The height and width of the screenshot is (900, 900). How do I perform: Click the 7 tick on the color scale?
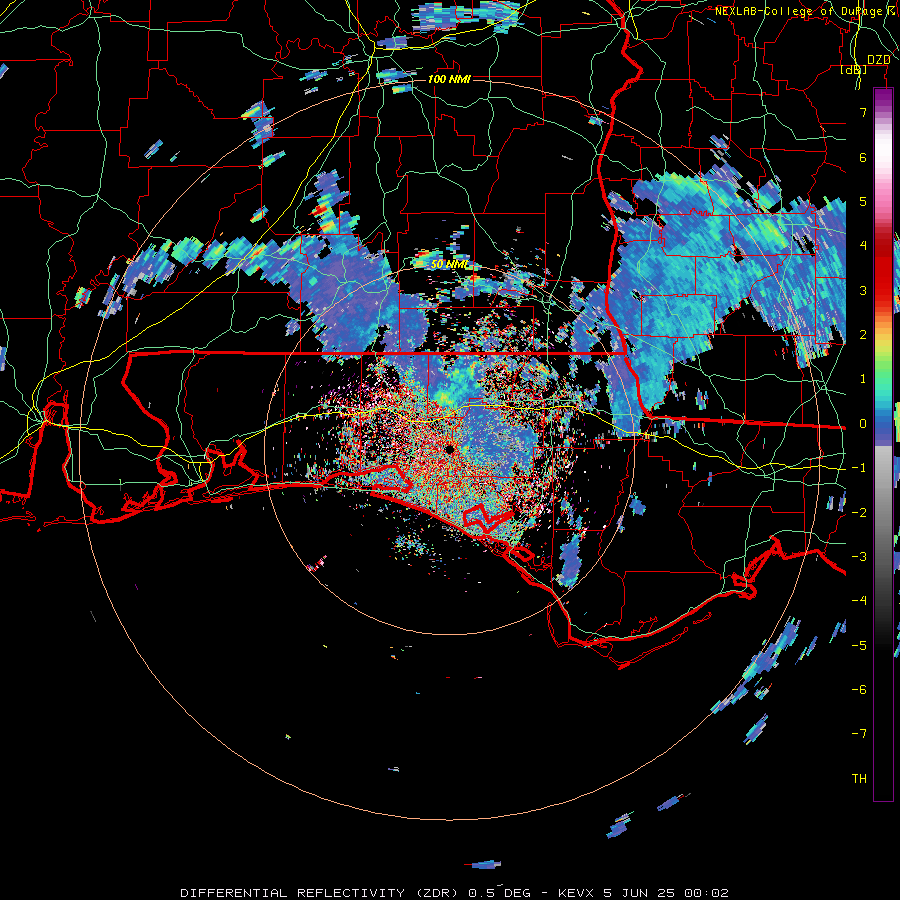[x=863, y=112]
